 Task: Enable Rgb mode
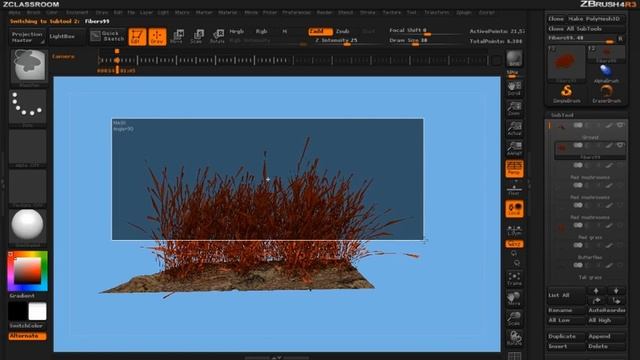[x=261, y=31]
